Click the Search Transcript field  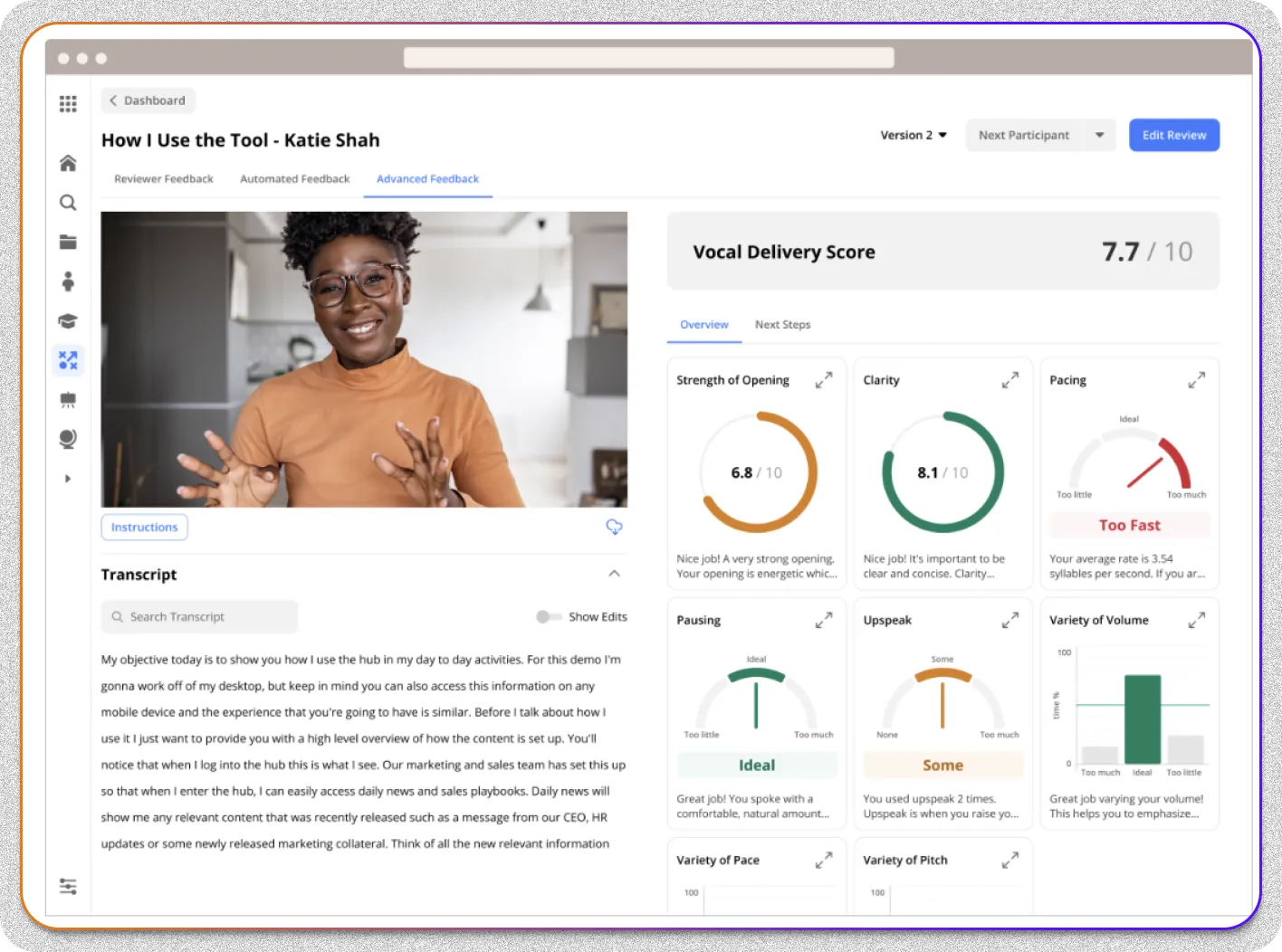[x=199, y=617]
